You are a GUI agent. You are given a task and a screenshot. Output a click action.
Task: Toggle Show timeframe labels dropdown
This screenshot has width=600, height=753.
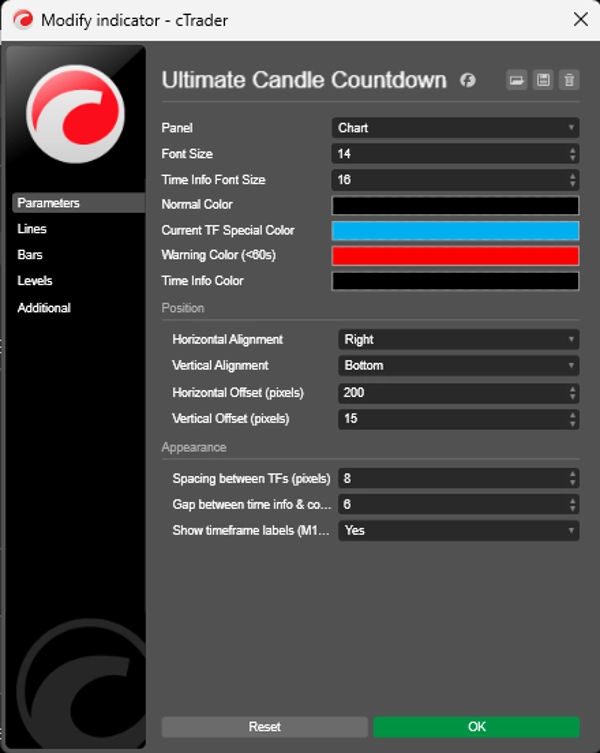458,531
